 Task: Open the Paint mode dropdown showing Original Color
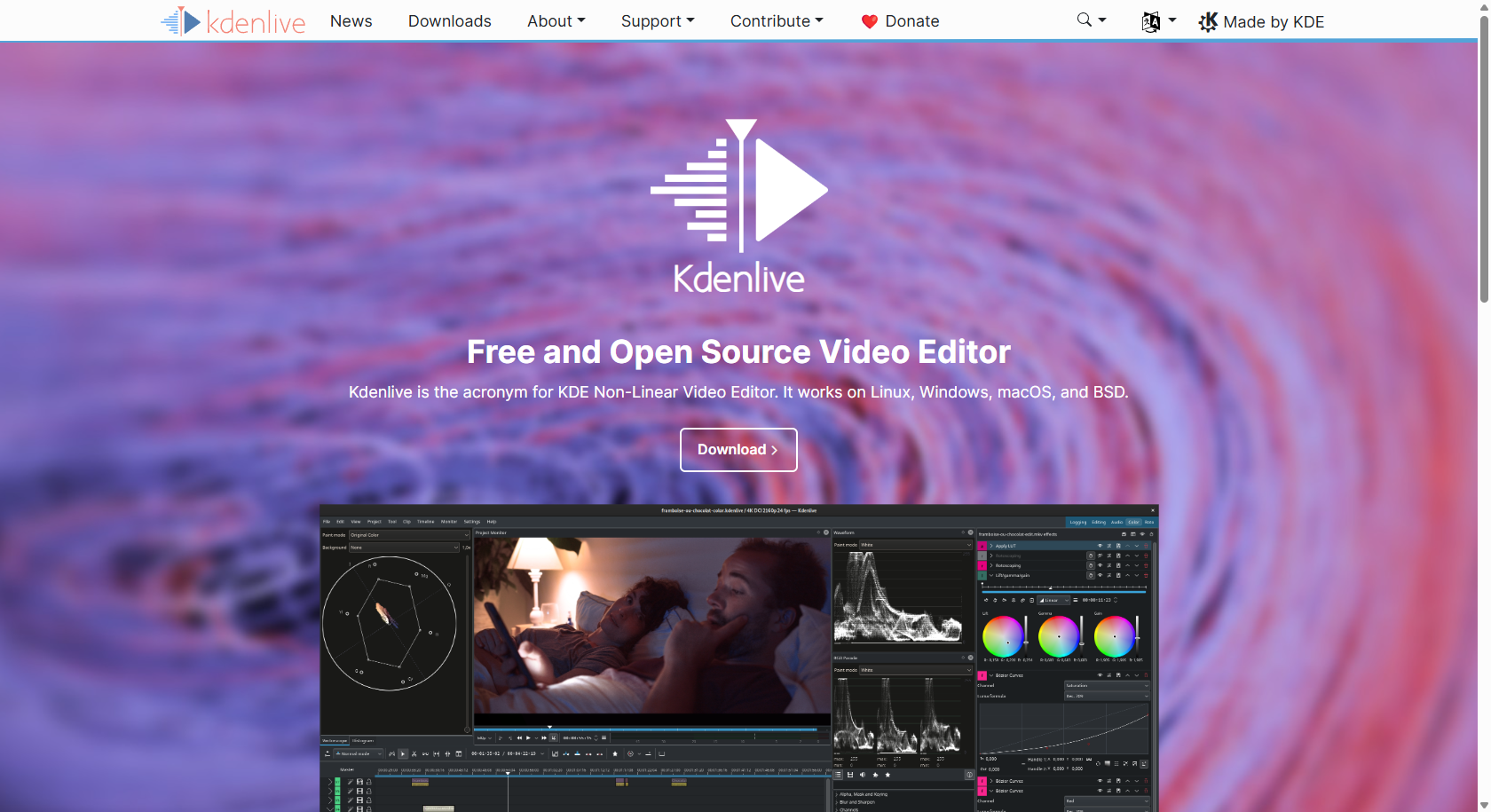(x=408, y=535)
